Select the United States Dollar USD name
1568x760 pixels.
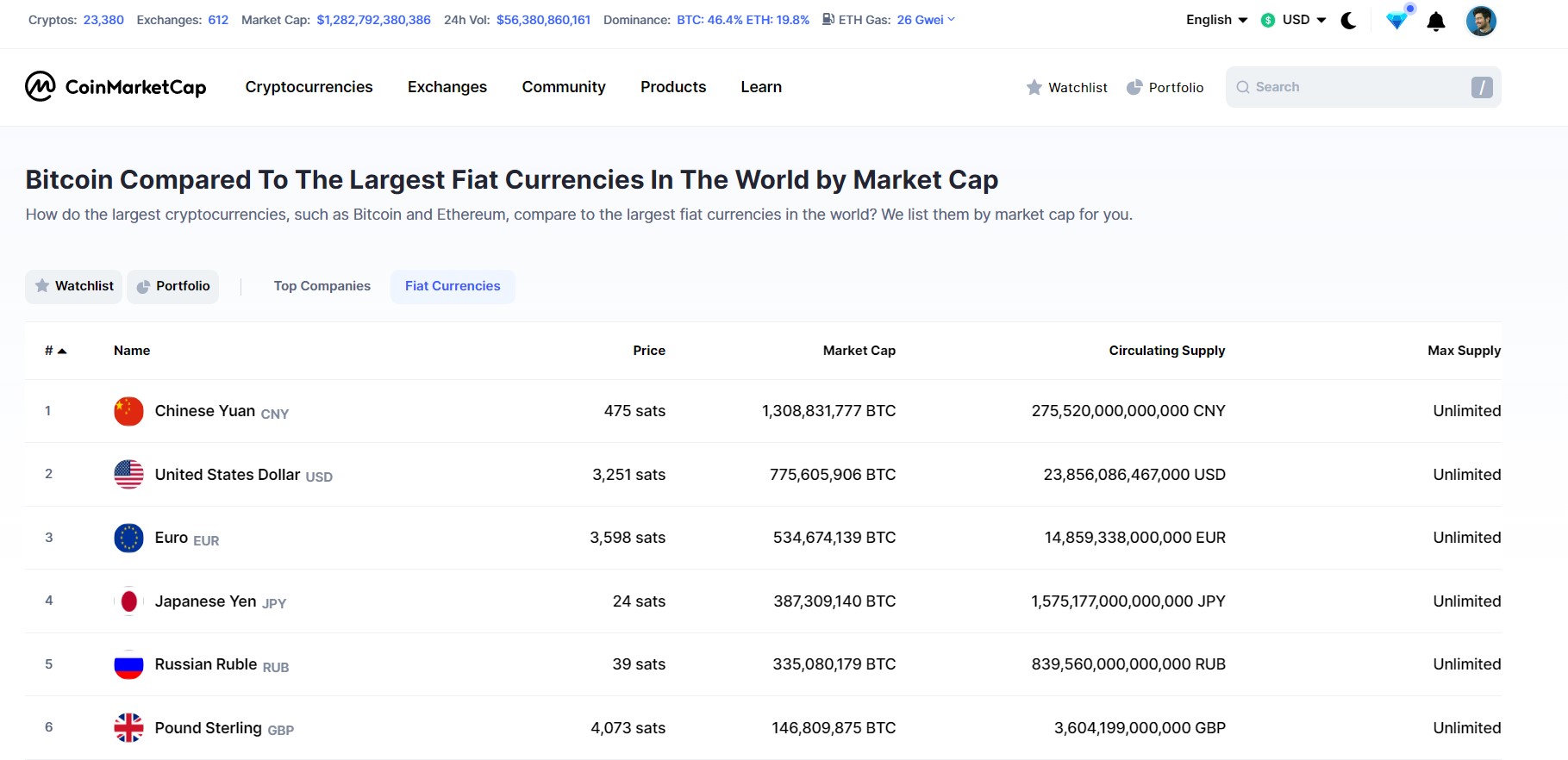[x=243, y=475]
